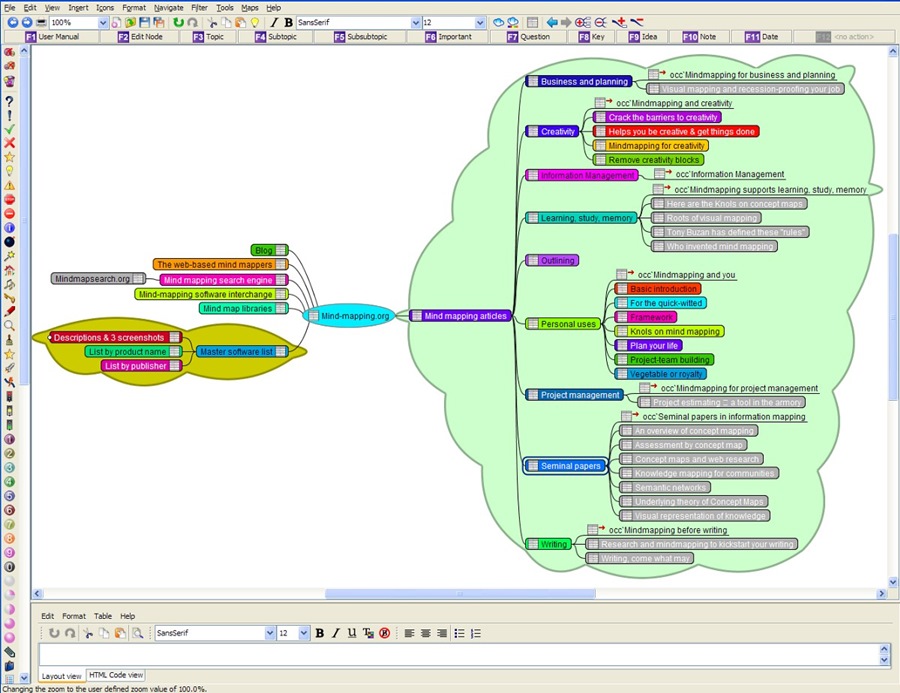Toggle bold in note editor toolbar

pyautogui.click(x=320, y=633)
